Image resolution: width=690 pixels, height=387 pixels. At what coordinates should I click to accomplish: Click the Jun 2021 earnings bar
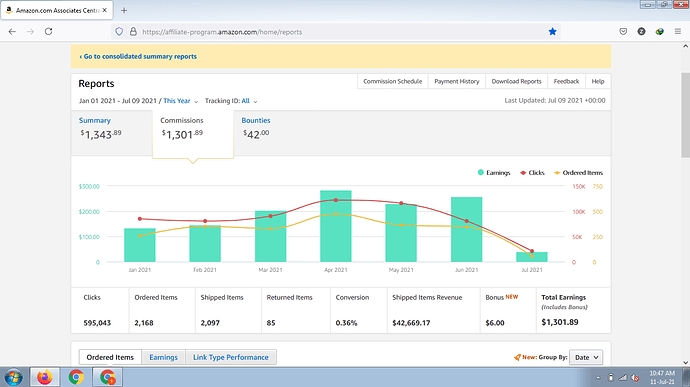(466, 229)
